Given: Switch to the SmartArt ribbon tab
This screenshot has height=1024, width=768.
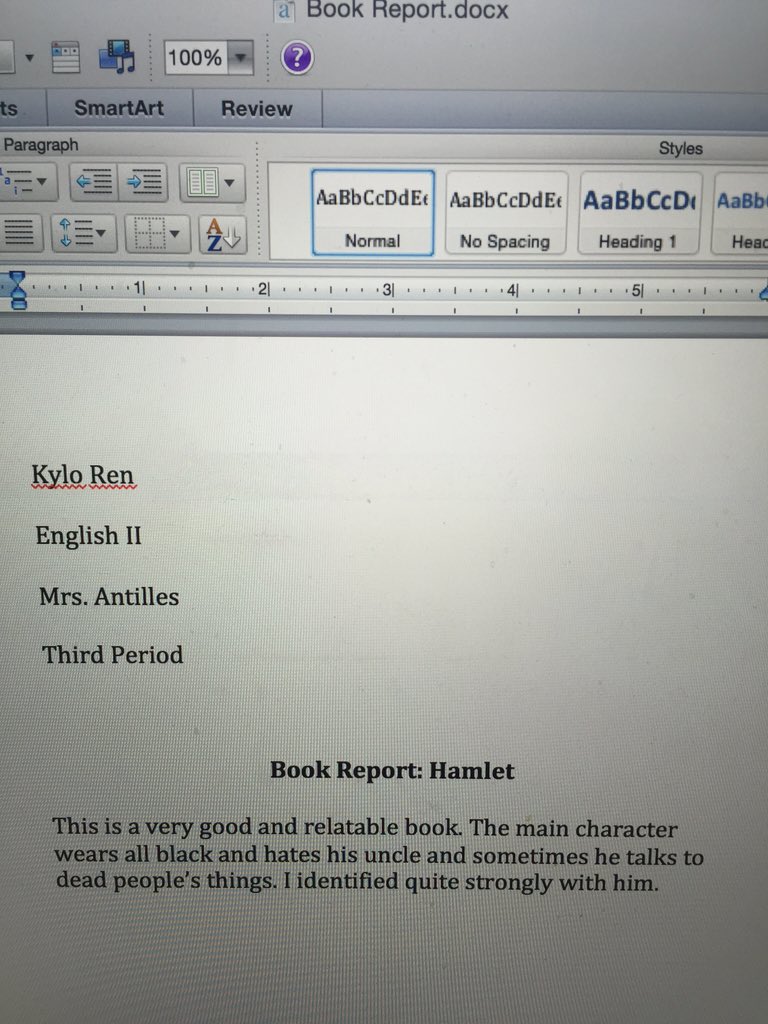Looking at the screenshot, I should coord(119,108).
